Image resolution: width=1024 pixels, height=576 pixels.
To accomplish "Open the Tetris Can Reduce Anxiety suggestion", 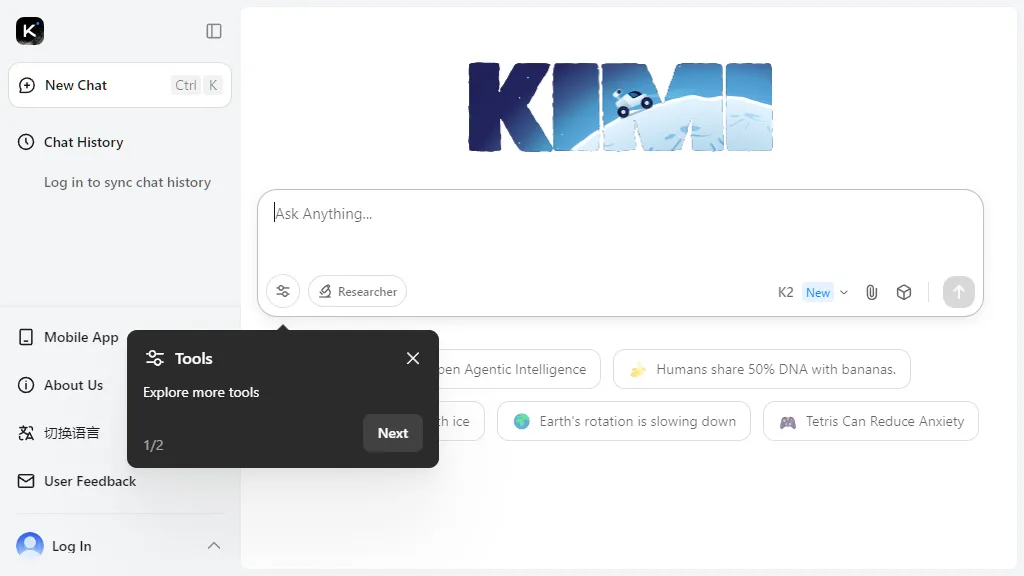I will 871,421.
